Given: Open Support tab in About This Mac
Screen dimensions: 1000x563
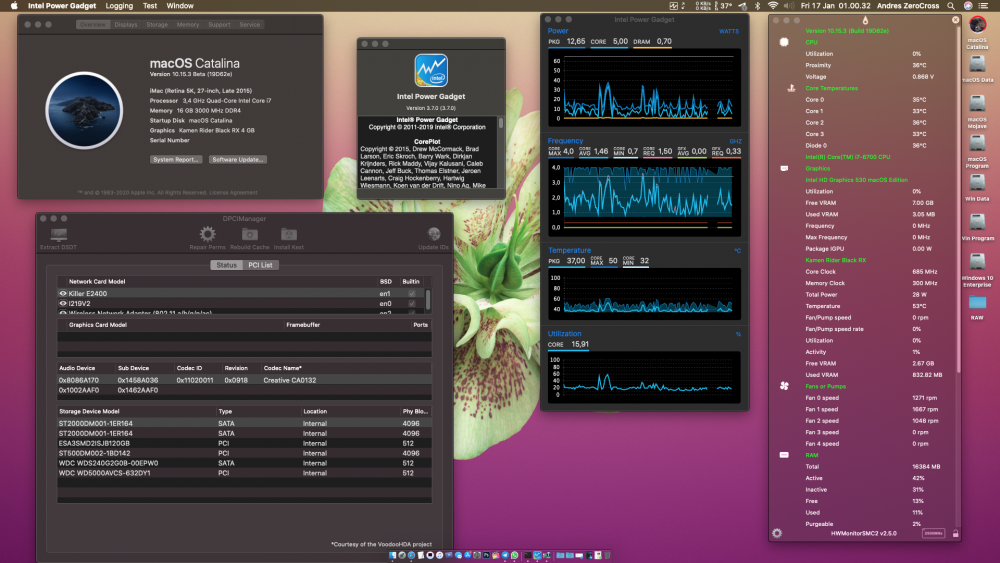Looking at the screenshot, I should click(x=219, y=25).
